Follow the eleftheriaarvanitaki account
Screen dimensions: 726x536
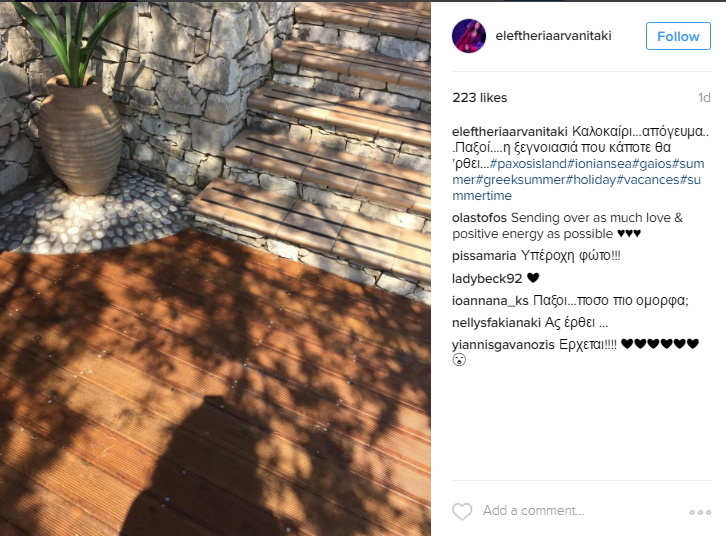coord(678,36)
